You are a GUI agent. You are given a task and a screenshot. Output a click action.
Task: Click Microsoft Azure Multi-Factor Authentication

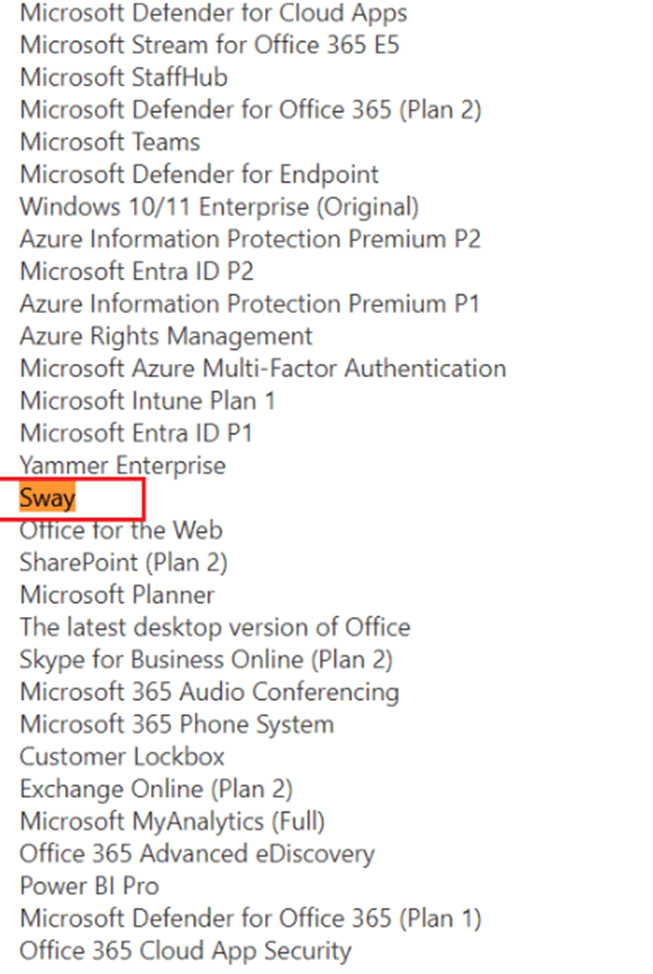tap(263, 368)
